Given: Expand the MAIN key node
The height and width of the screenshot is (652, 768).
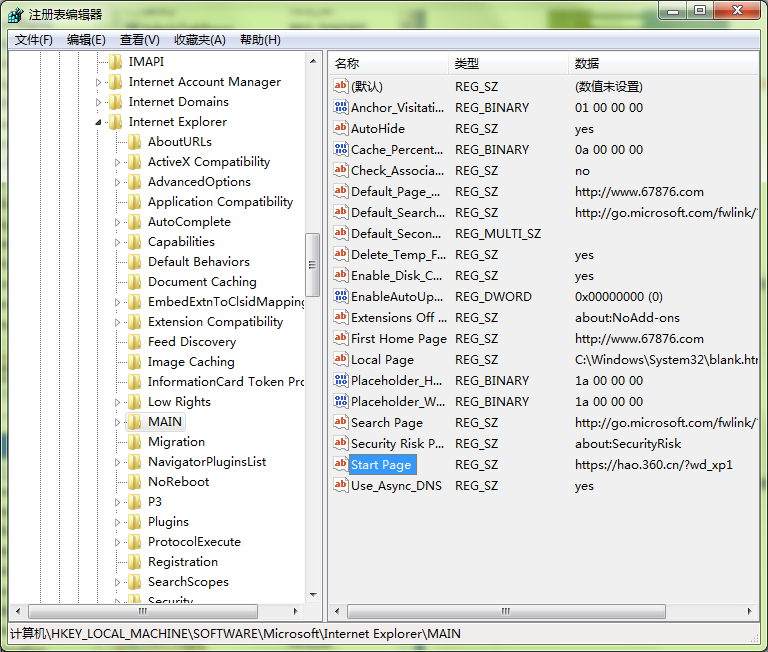Looking at the screenshot, I should pyautogui.click(x=117, y=422).
